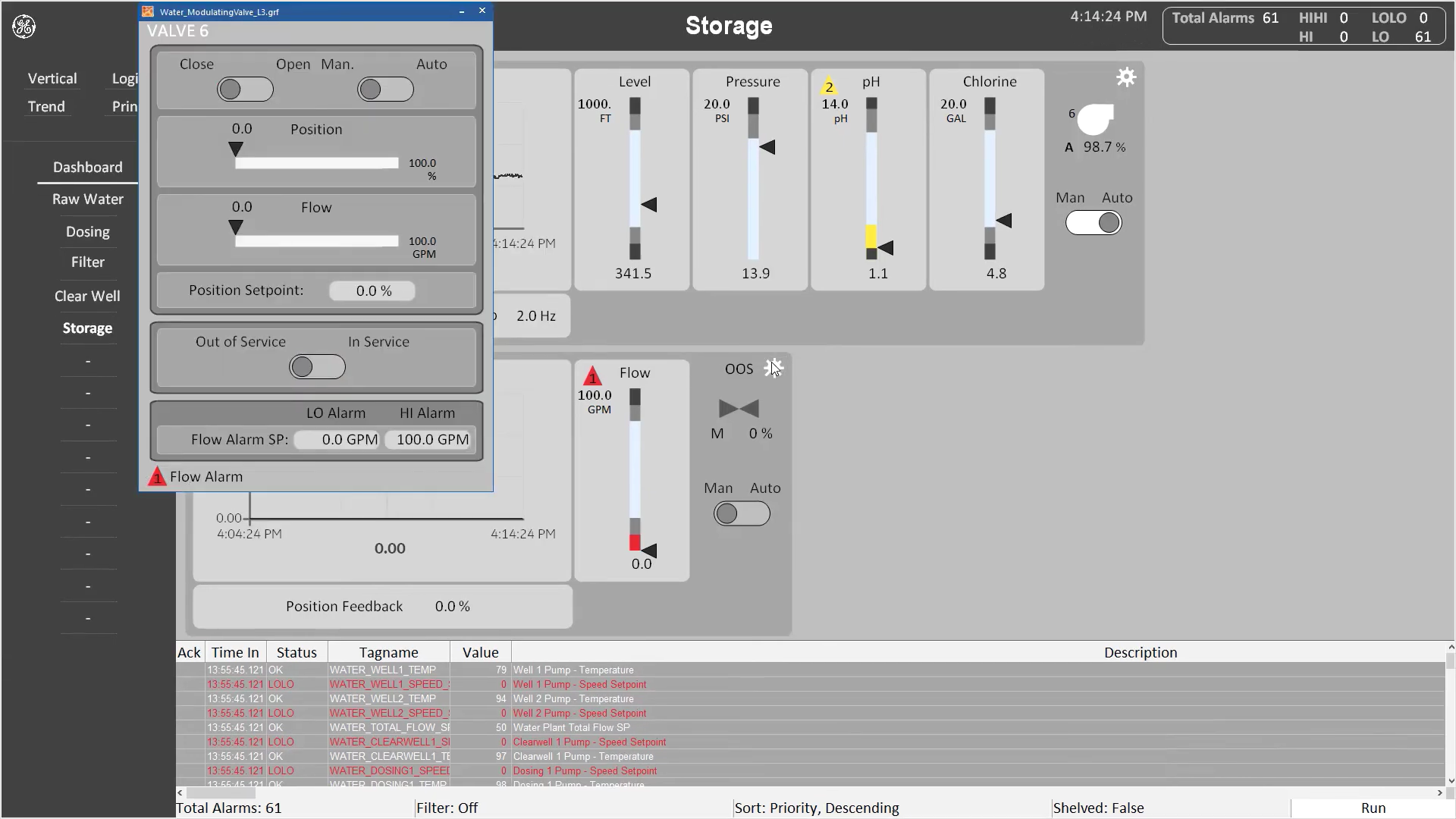Sort alarms by Tagname column header
The width and height of the screenshot is (1456, 819).
388,652
